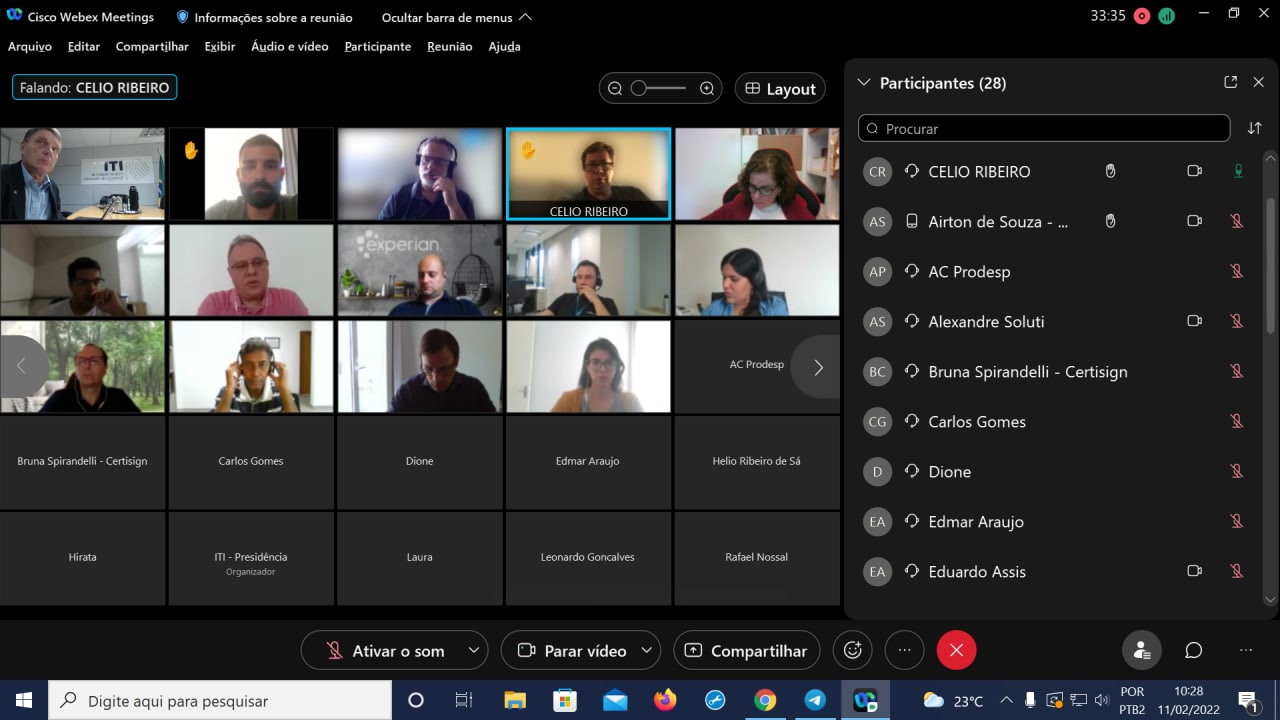Open the Áudio e vídeo menu
1280x720 pixels.
[x=289, y=46]
